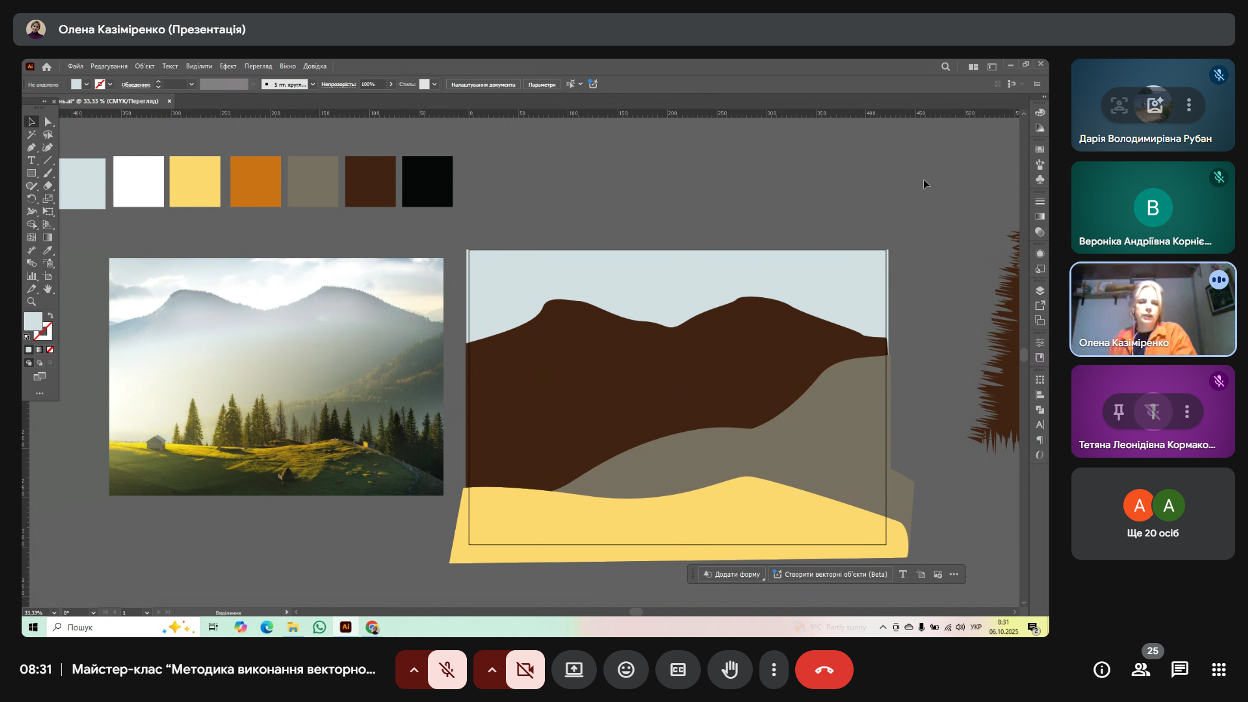
Task: Click the mountain reference photo
Action: pyautogui.click(x=276, y=376)
